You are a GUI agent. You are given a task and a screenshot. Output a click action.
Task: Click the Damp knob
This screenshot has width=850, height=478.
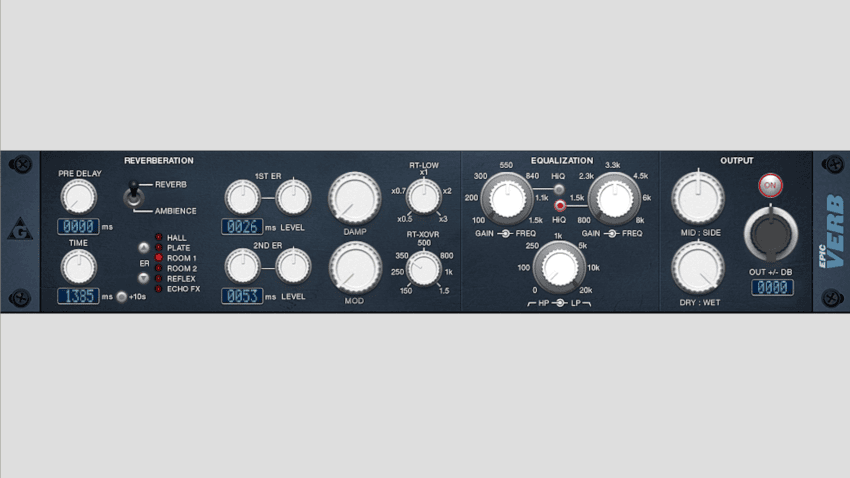coord(355,198)
